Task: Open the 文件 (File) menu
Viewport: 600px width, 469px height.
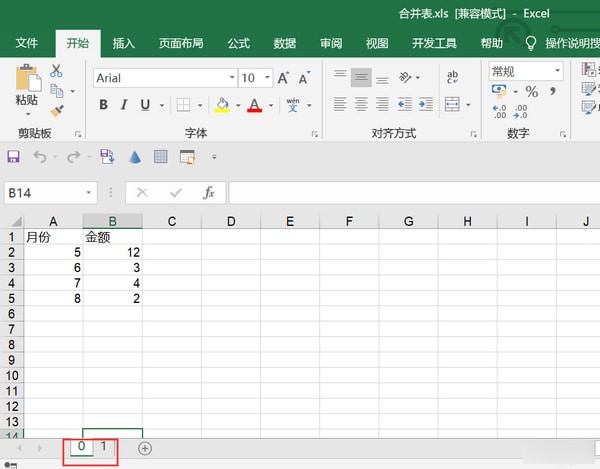Action: click(27, 44)
